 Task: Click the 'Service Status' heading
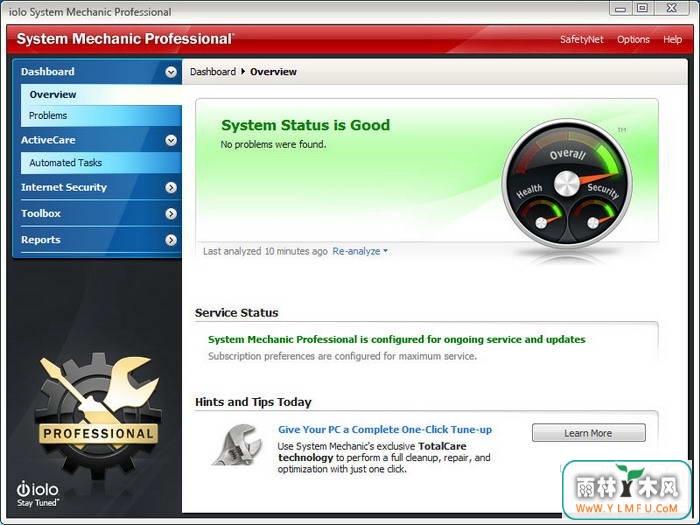coord(237,313)
